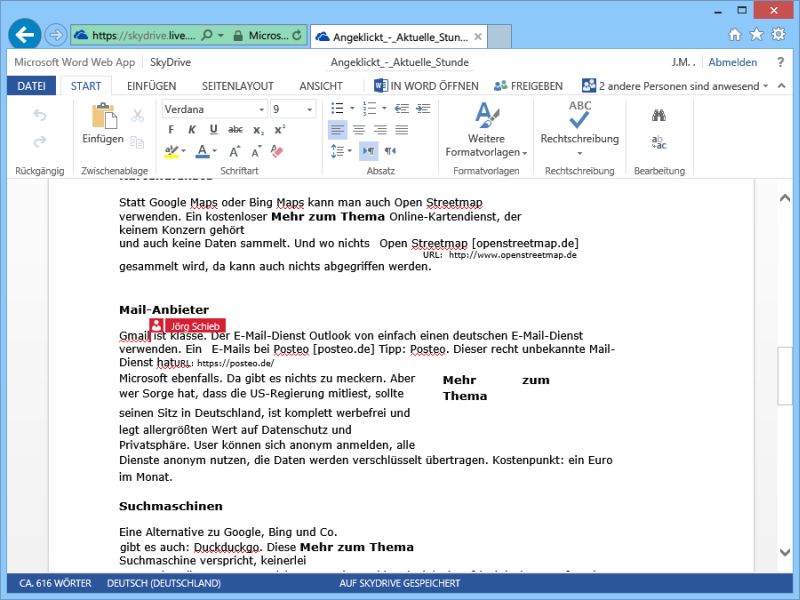This screenshot has width=800, height=600.
Task: Apply superscript formatting
Action: (x=280, y=130)
